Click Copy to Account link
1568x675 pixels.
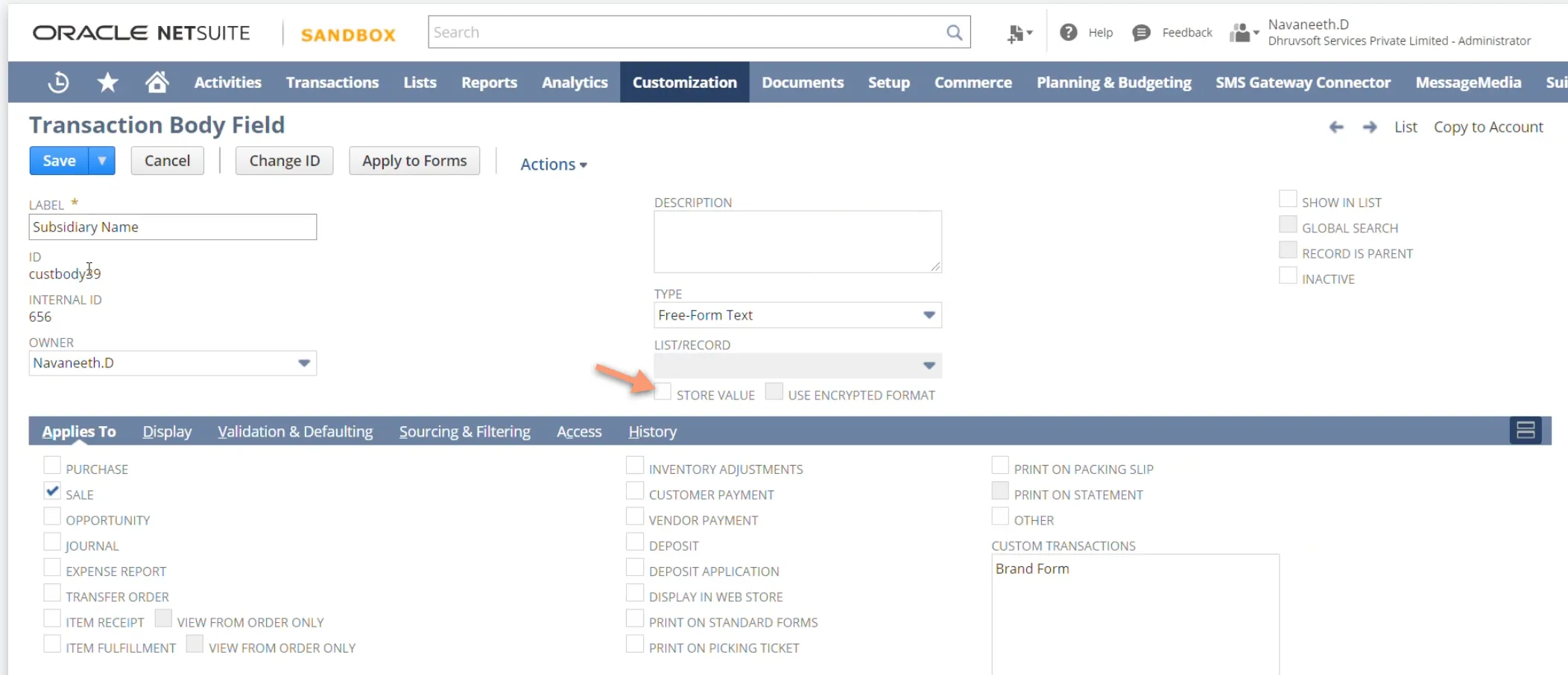1488,127
